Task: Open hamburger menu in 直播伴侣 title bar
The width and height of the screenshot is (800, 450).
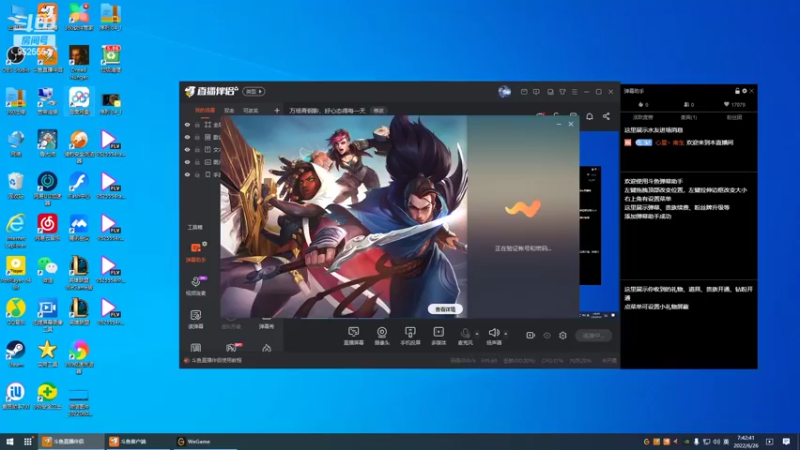Action: pos(574,92)
